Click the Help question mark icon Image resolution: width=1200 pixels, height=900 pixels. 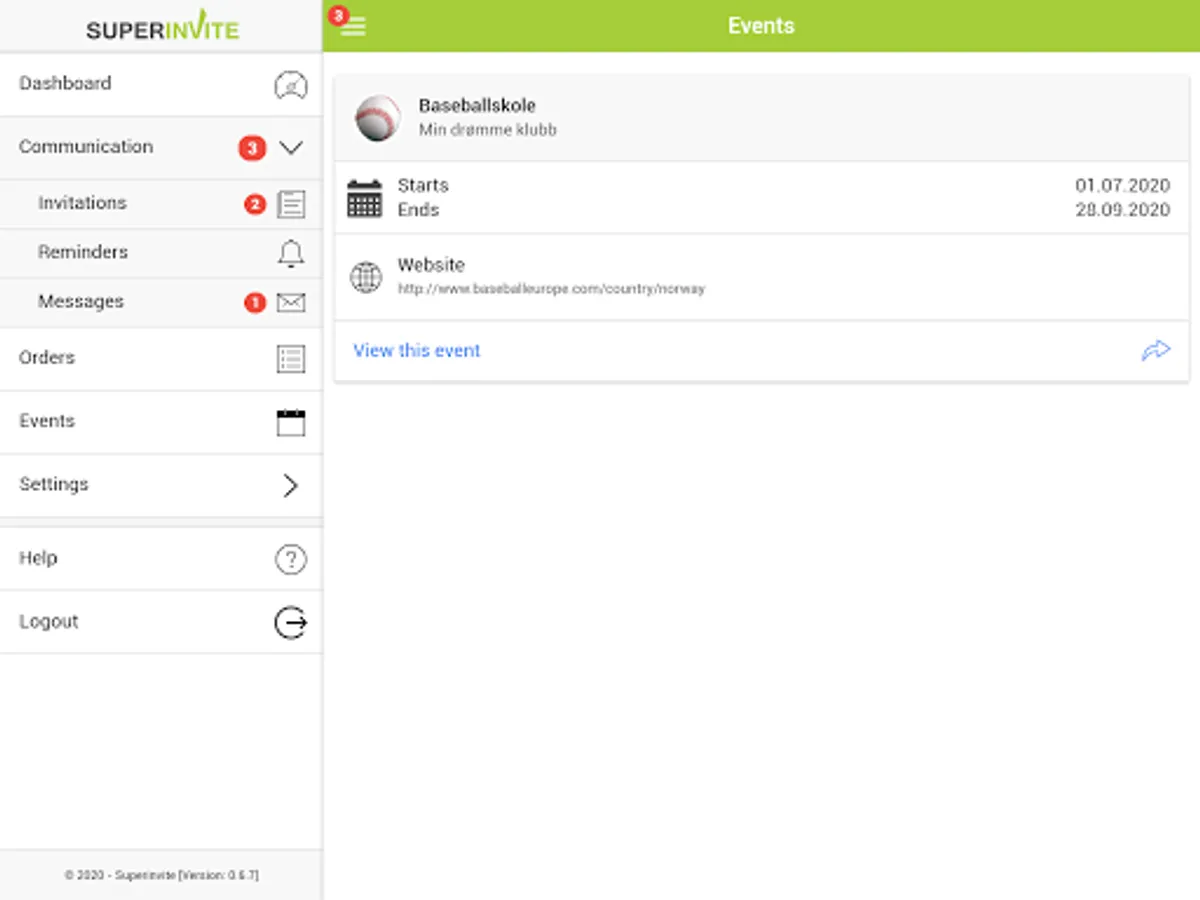[291, 559]
